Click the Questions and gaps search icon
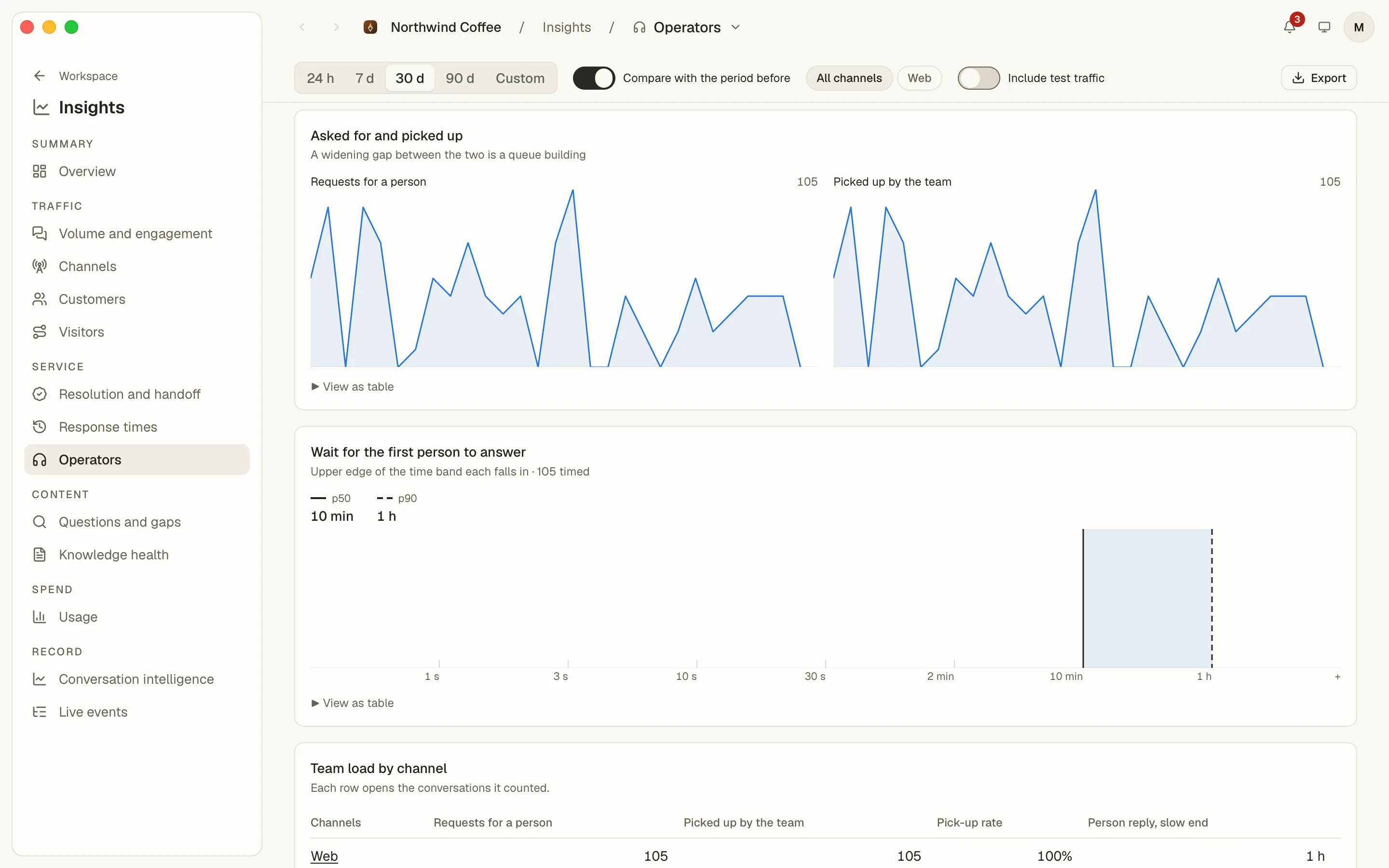This screenshot has height=868, width=1389. point(39,521)
